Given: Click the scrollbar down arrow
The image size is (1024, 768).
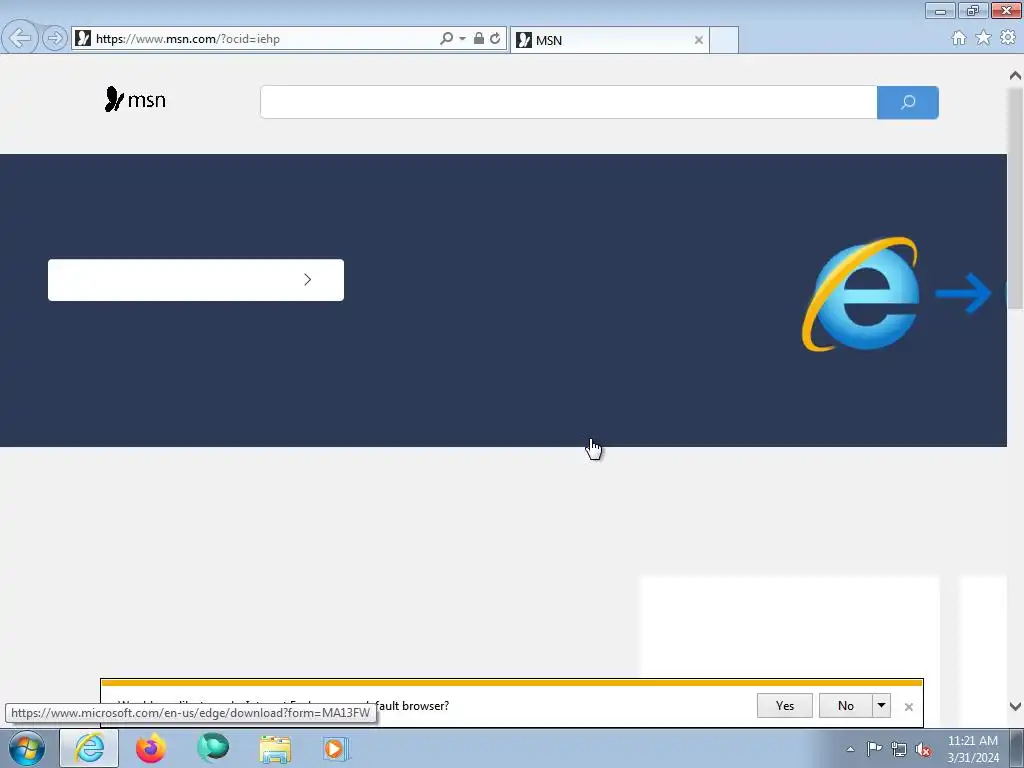Looking at the screenshot, I should [1015, 707].
